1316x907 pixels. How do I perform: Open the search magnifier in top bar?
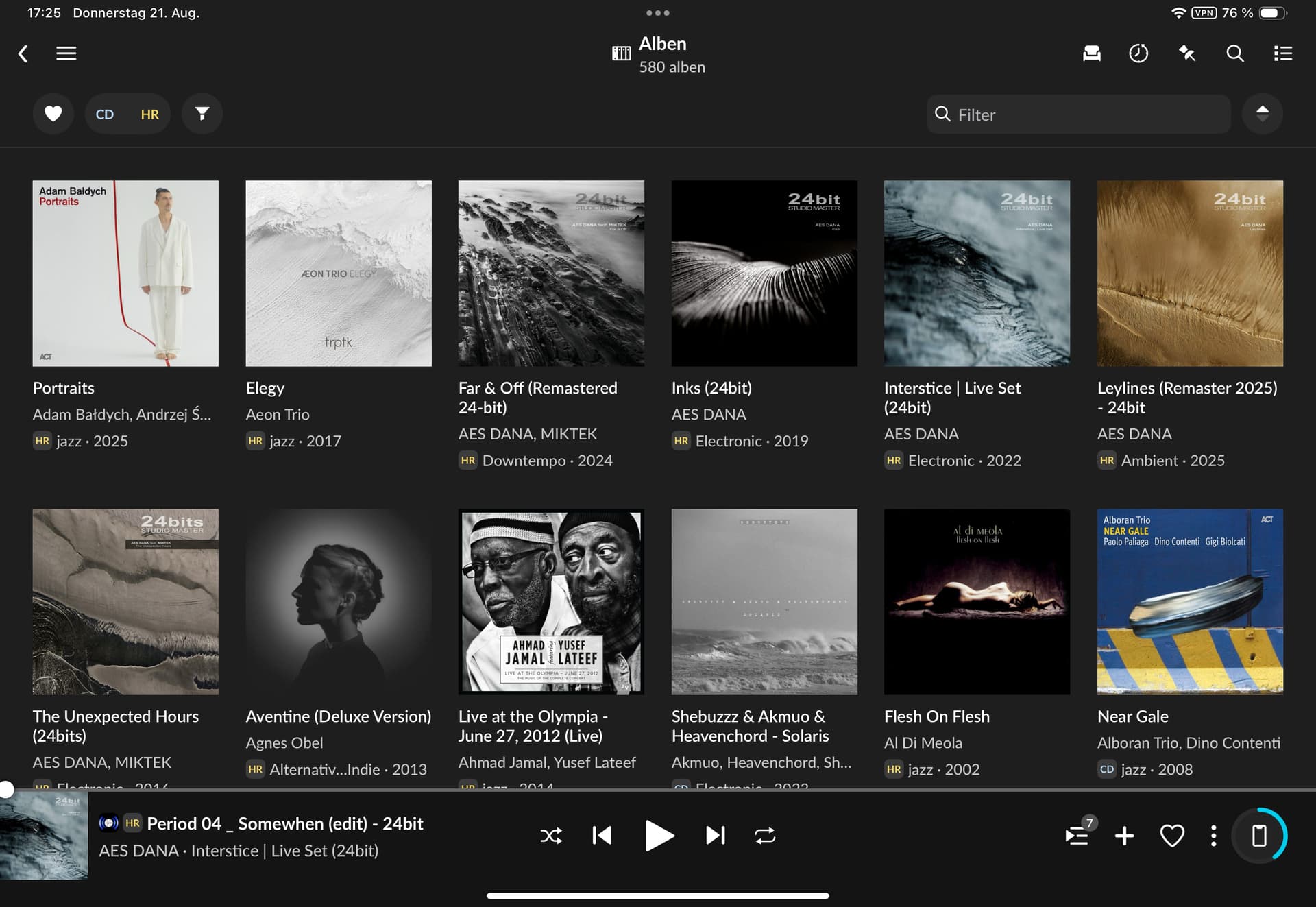tap(1235, 53)
